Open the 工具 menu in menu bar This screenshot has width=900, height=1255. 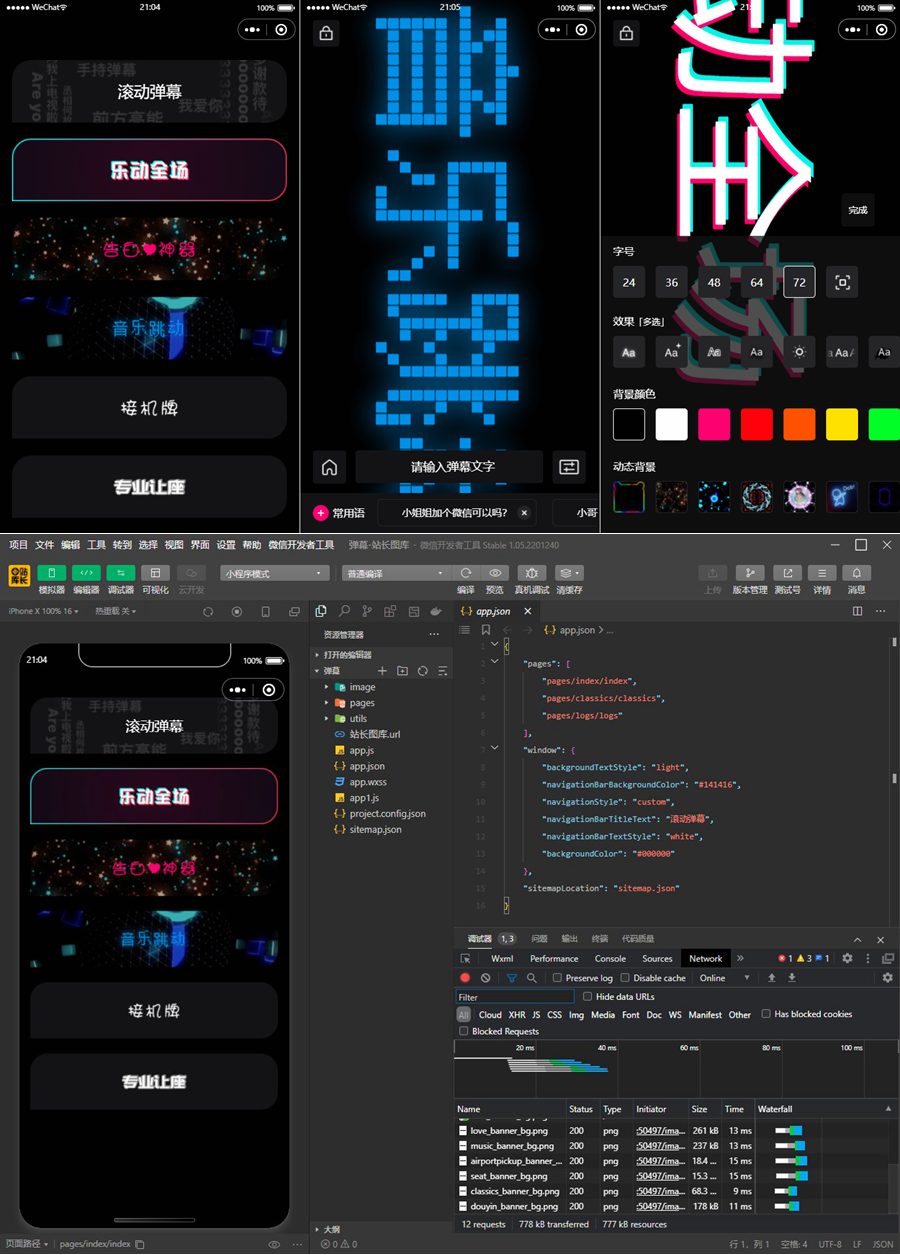tap(96, 545)
